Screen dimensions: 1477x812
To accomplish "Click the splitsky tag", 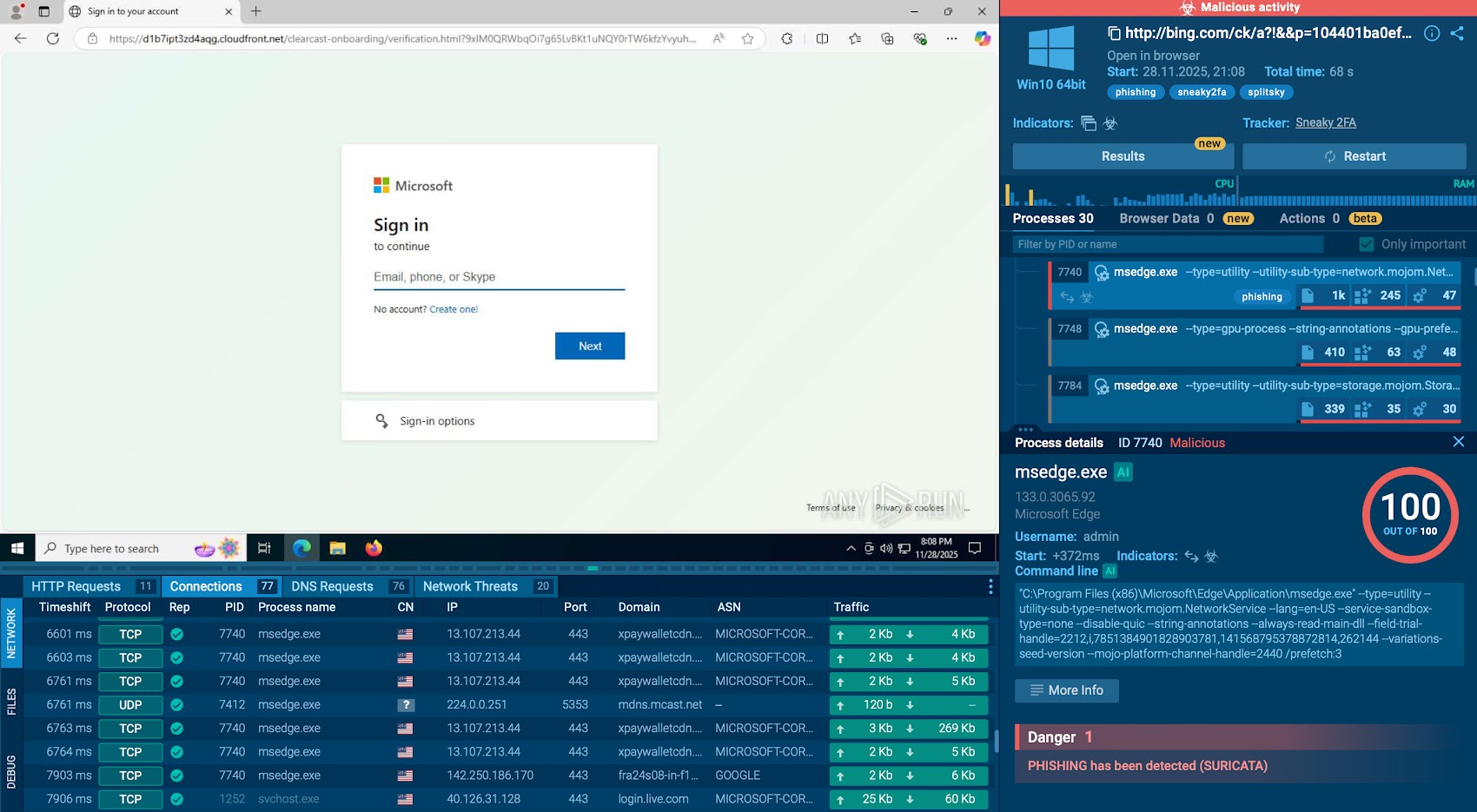I will point(1266,92).
